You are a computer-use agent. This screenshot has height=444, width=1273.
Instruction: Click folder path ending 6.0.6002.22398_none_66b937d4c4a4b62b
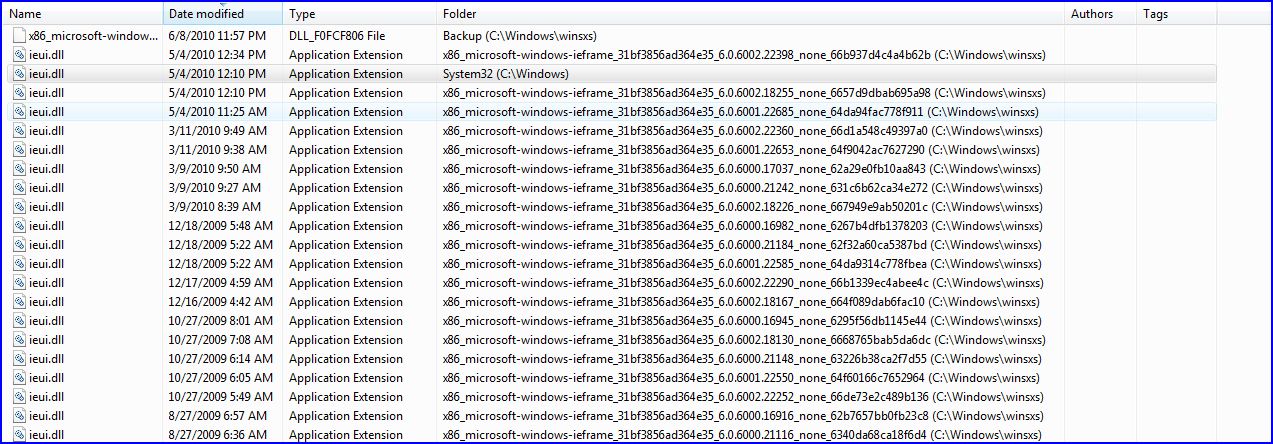coord(743,55)
